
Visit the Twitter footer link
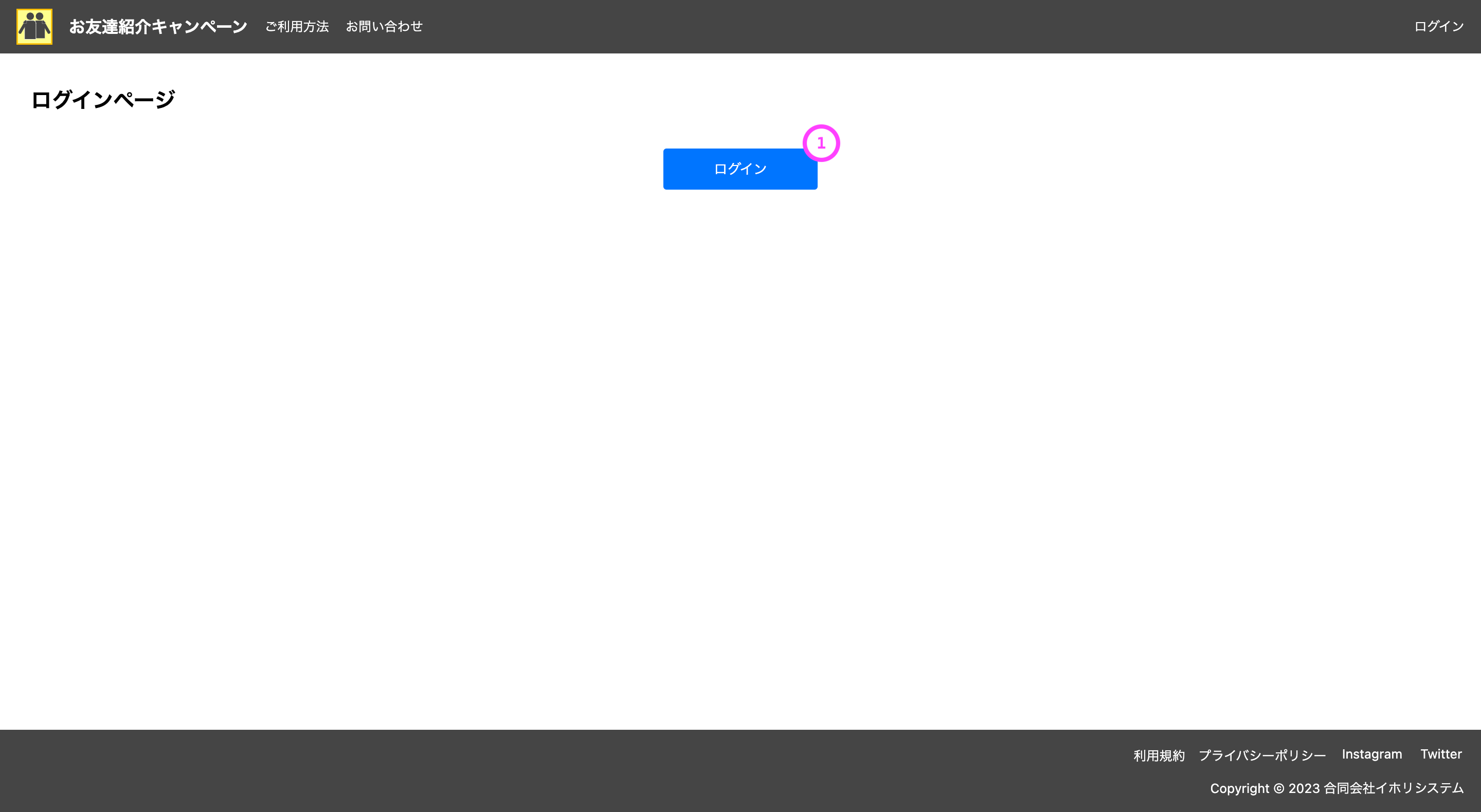(x=1441, y=754)
